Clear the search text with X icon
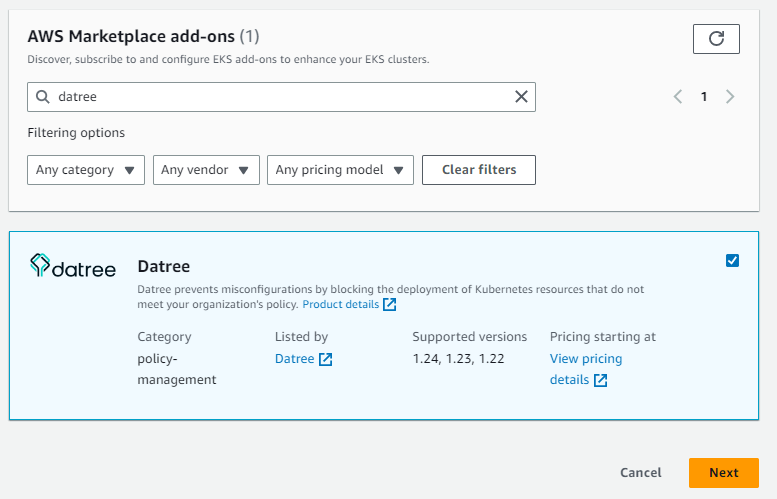This screenshot has width=777, height=499. pyautogui.click(x=521, y=97)
